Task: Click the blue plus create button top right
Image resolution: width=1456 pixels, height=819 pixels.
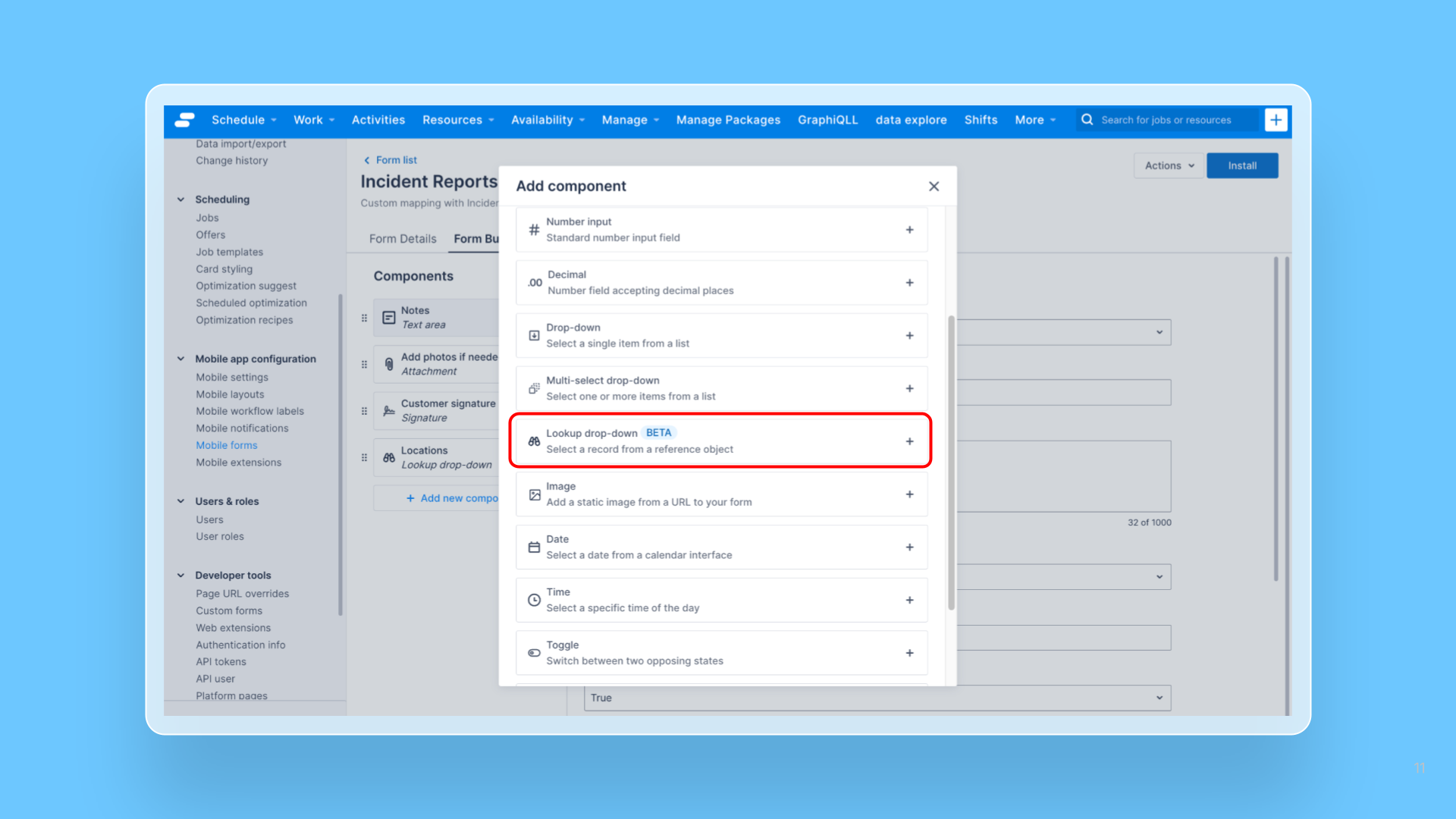Action: coord(1276,120)
